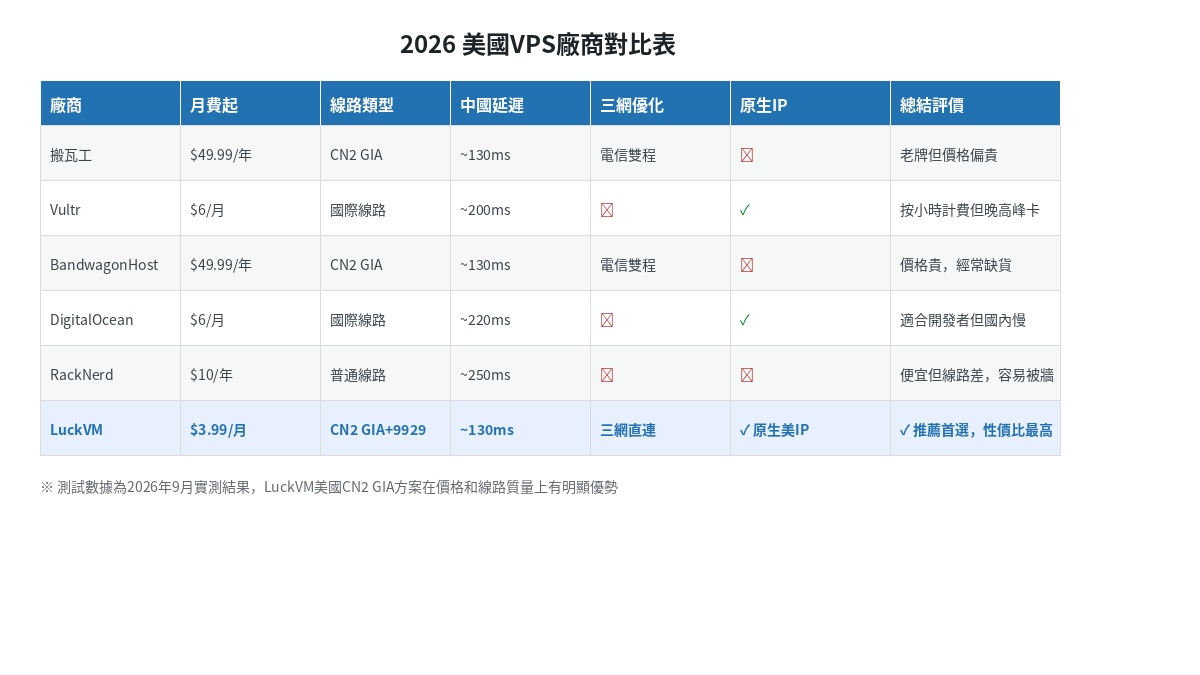Click the cross mark in RackNerd row 三網優化 column

(606, 375)
